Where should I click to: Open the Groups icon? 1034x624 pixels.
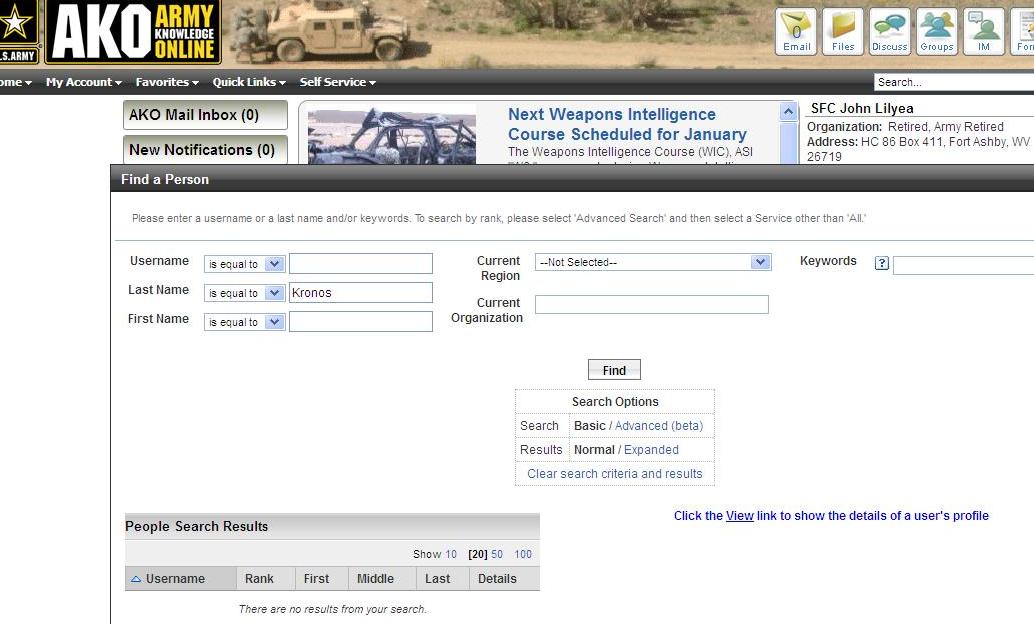pos(937,31)
